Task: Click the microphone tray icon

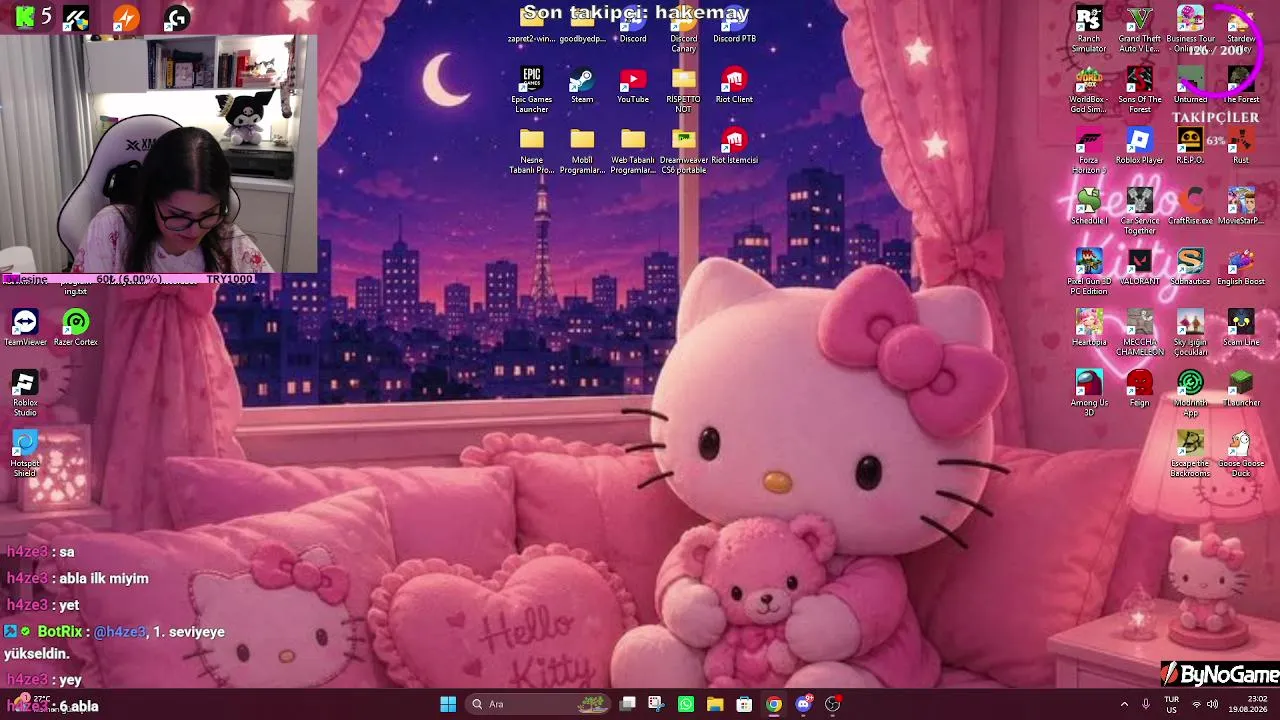Action: (x=1146, y=704)
